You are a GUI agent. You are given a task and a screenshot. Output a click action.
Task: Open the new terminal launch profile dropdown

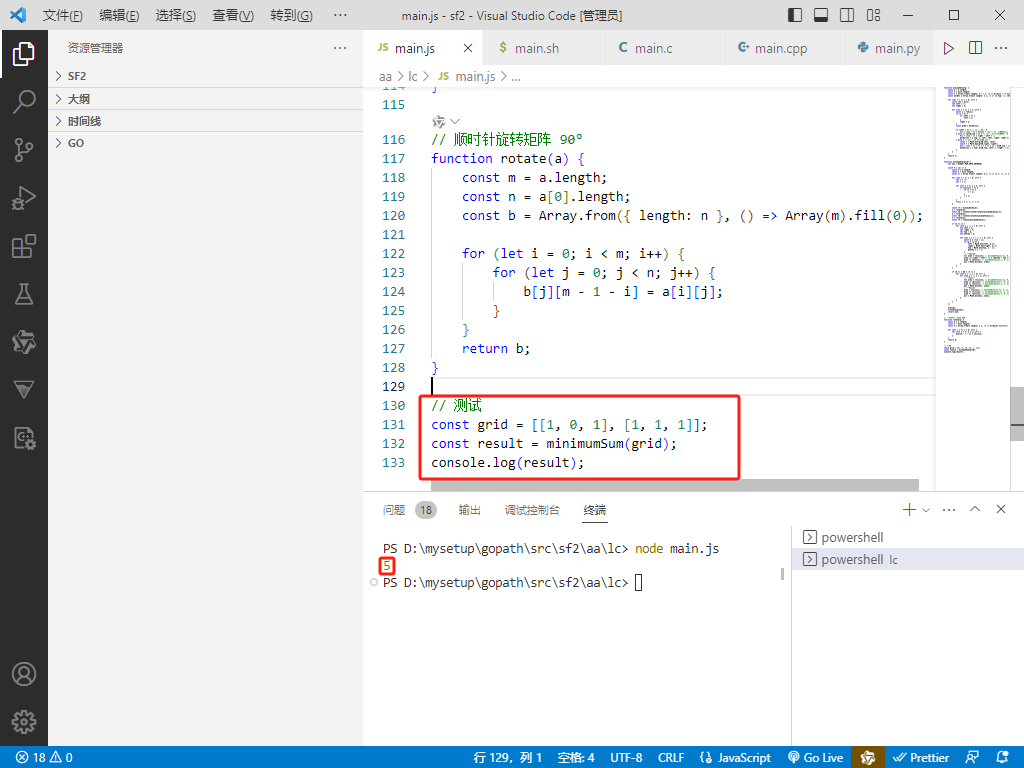point(925,510)
